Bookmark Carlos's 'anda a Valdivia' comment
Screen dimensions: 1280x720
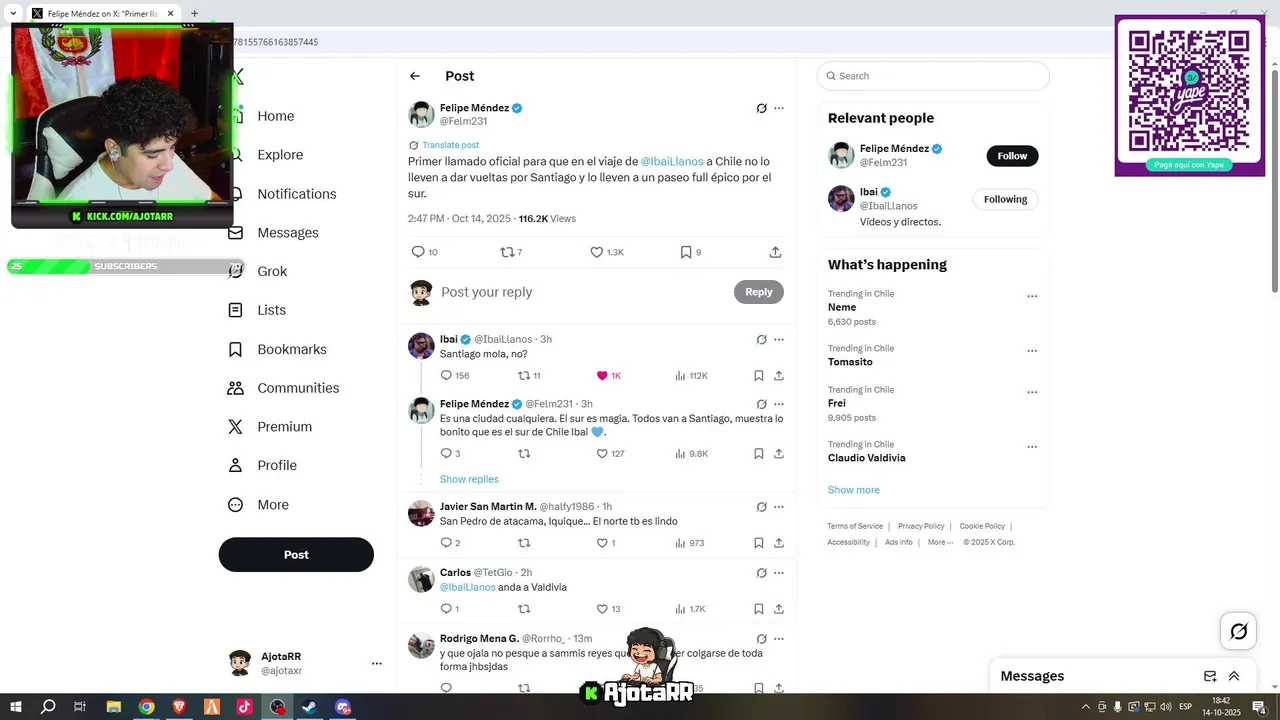[x=759, y=609]
